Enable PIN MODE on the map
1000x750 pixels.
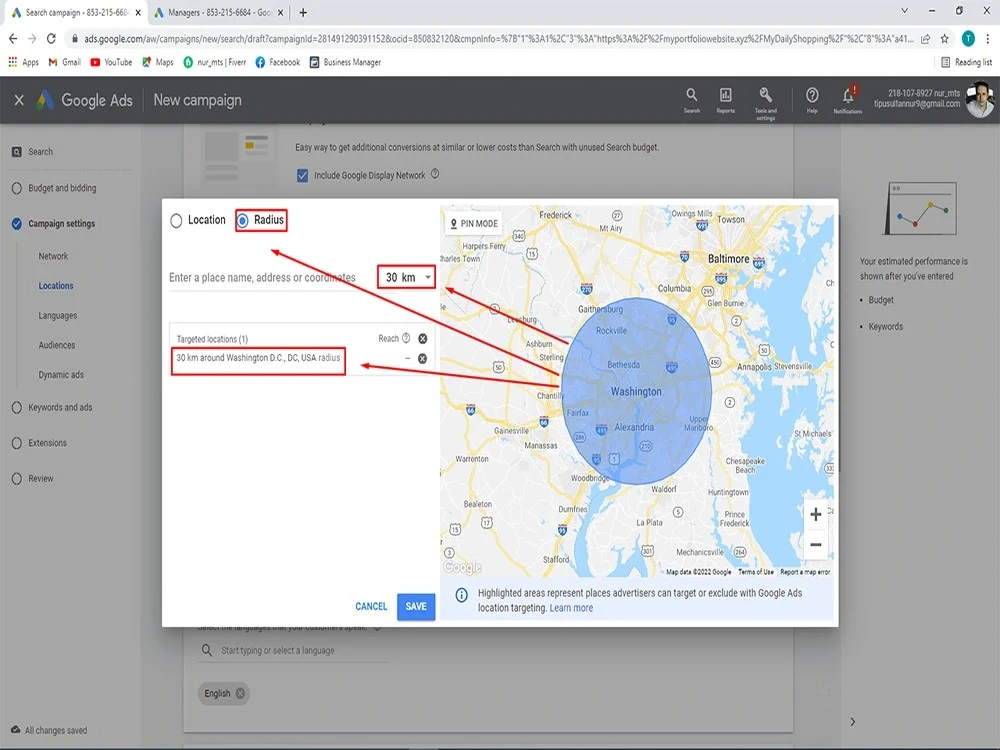coord(473,223)
